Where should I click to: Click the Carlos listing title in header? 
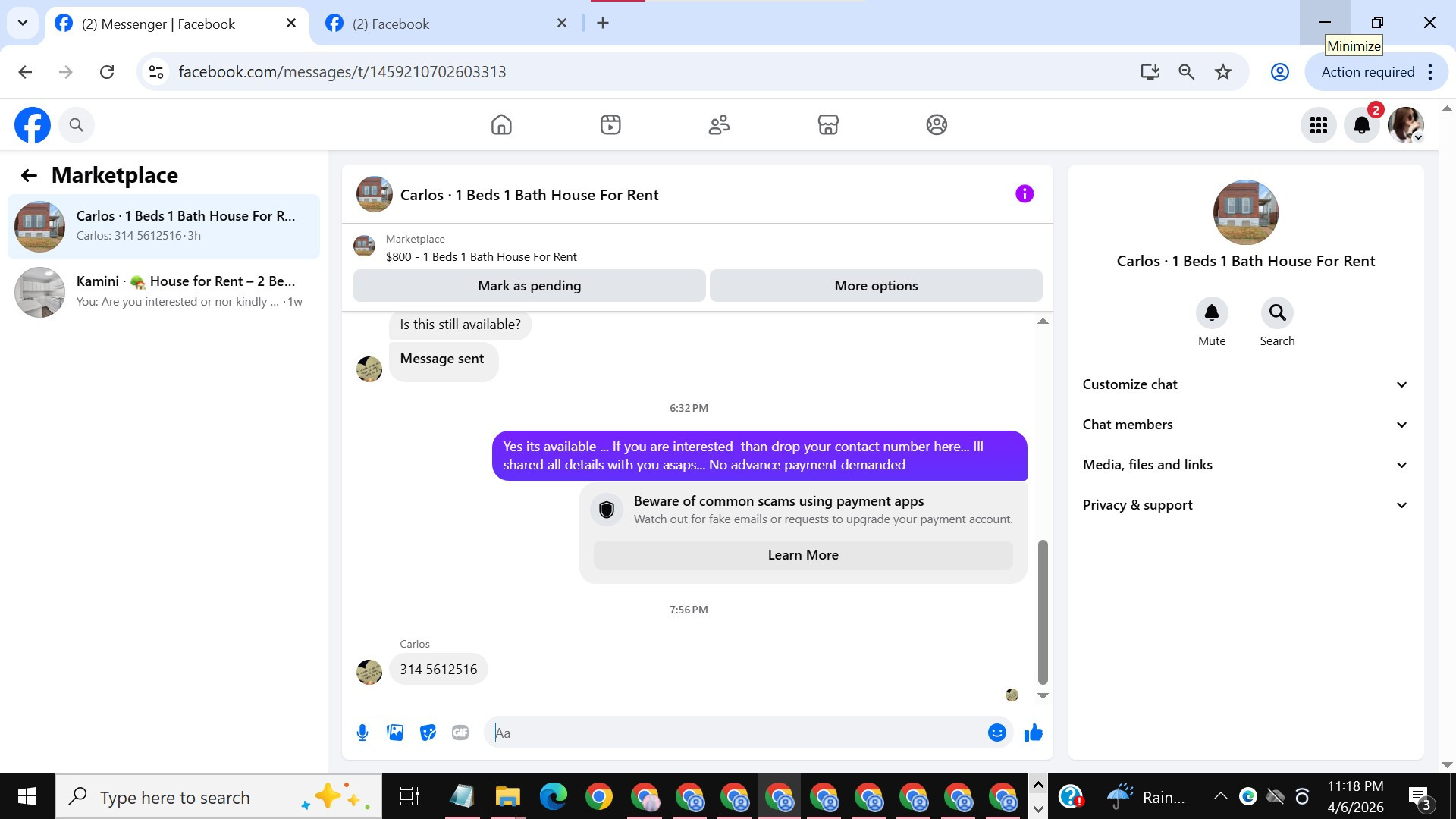pyautogui.click(x=529, y=195)
